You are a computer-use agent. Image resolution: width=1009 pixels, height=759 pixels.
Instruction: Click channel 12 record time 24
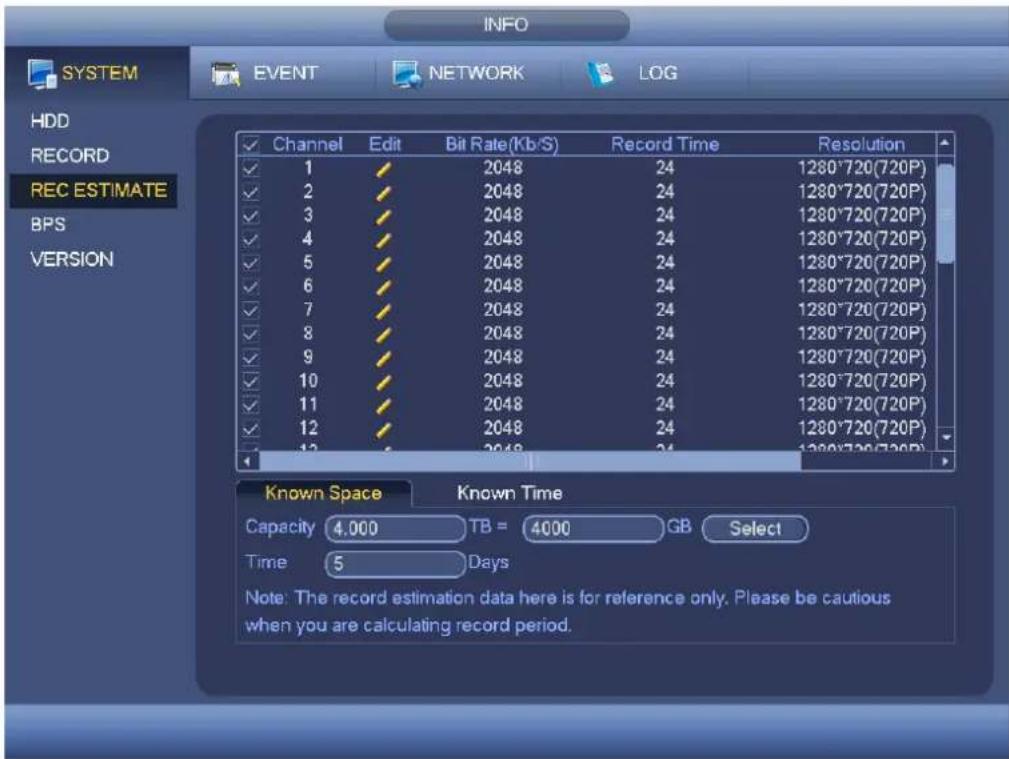point(665,429)
